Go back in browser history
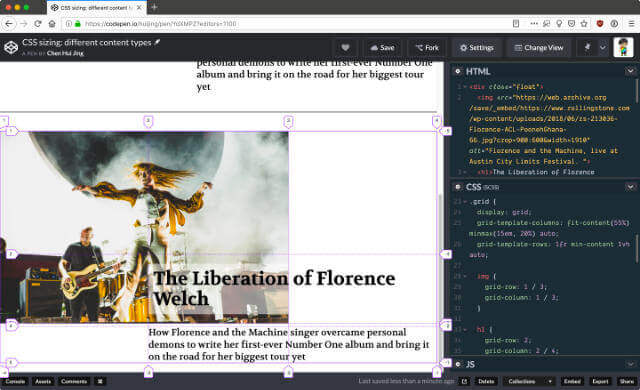This screenshot has height=390, width=640. pyautogui.click(x=9, y=24)
